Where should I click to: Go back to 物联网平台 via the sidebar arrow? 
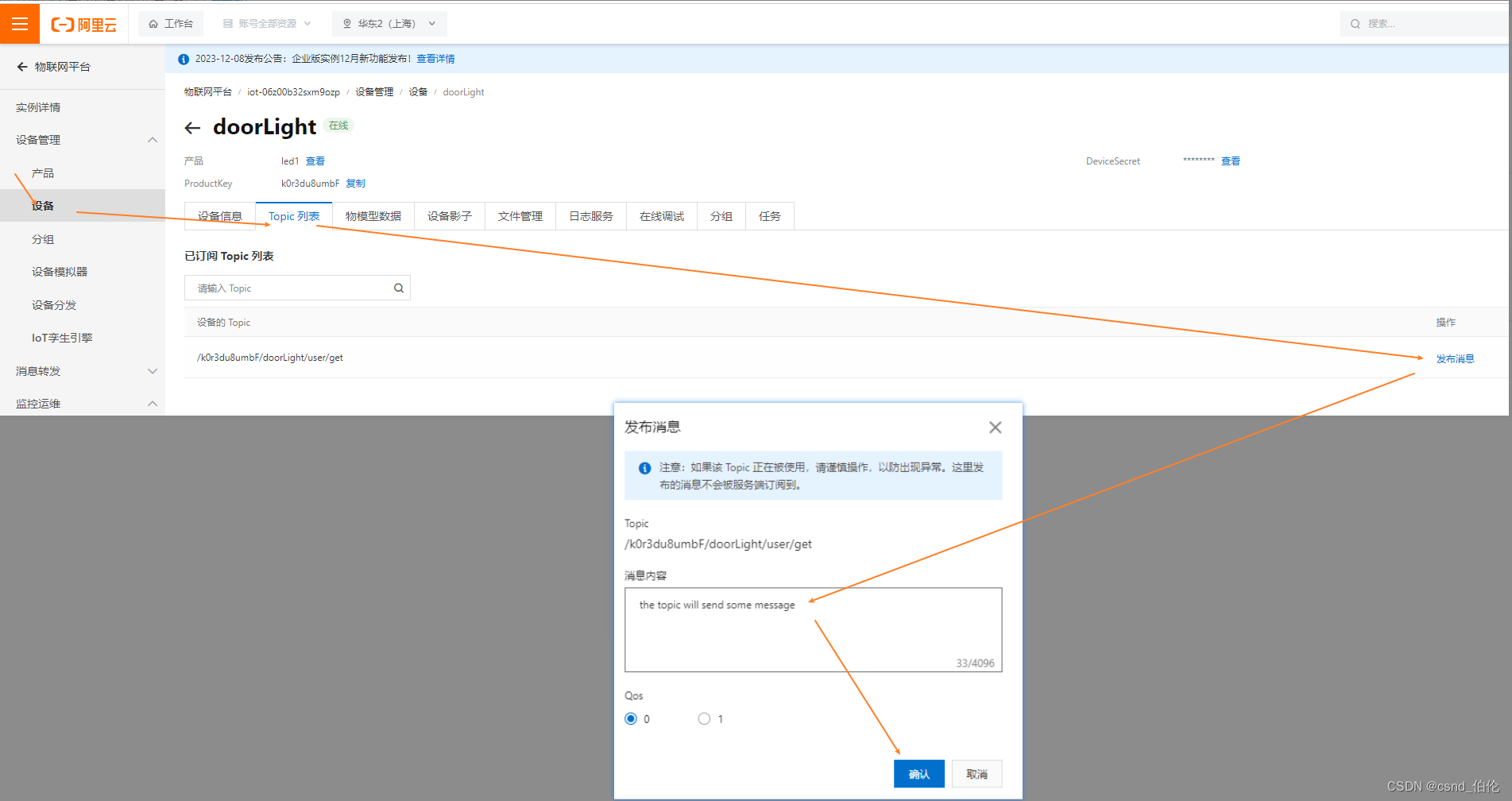(22, 67)
